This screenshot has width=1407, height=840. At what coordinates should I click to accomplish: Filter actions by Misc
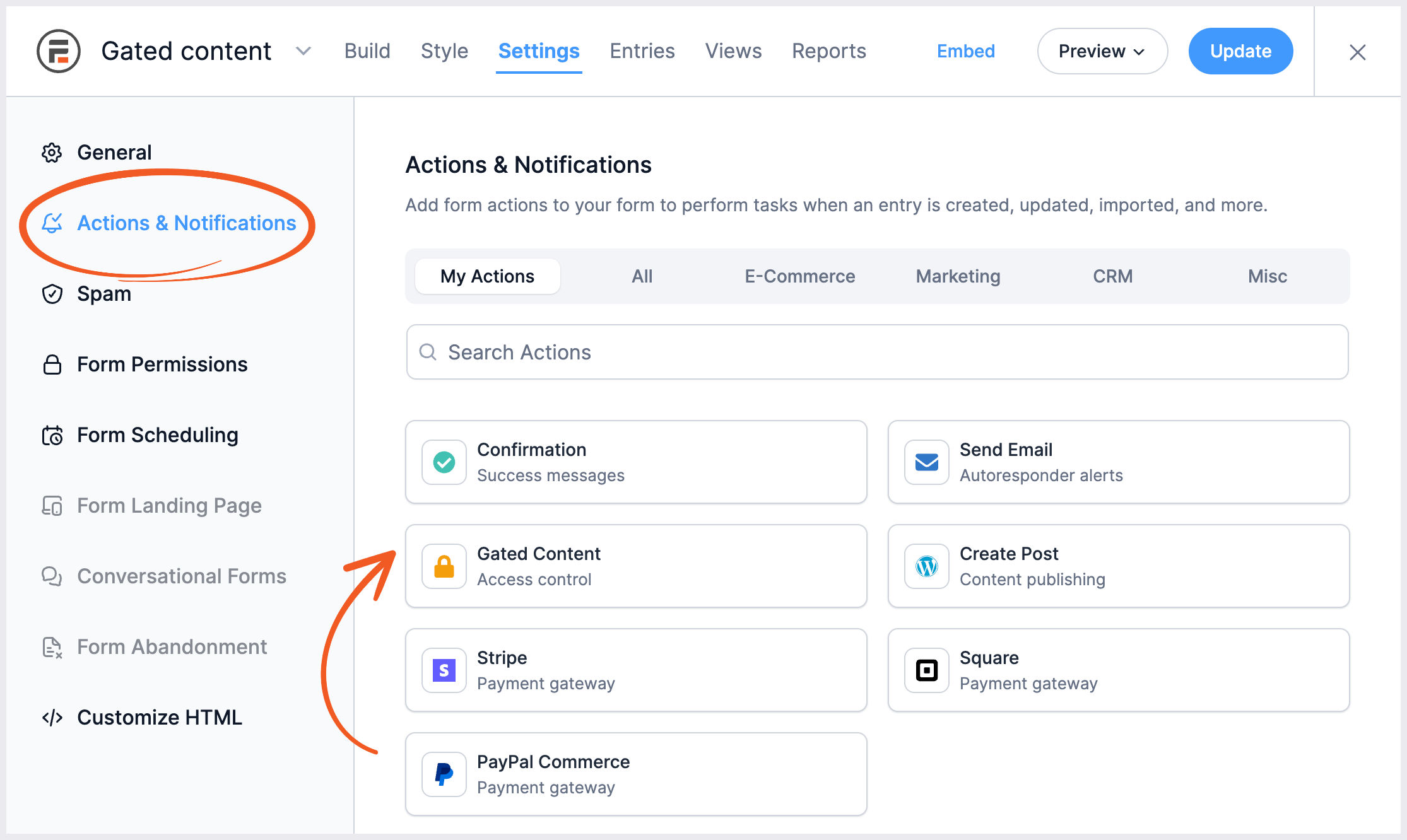tap(1268, 276)
